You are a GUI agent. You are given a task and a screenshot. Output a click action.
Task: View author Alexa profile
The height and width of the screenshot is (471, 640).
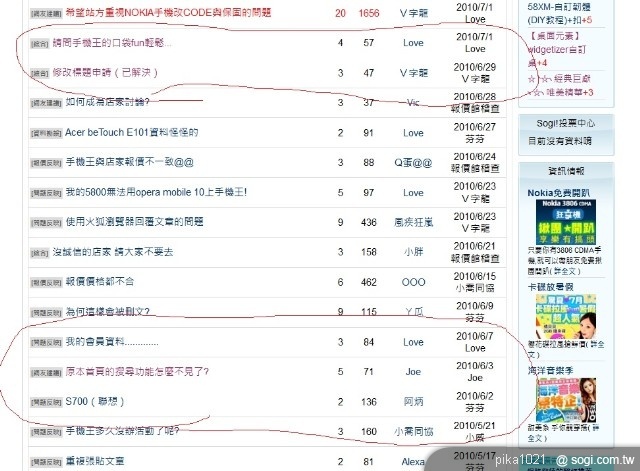(x=413, y=461)
